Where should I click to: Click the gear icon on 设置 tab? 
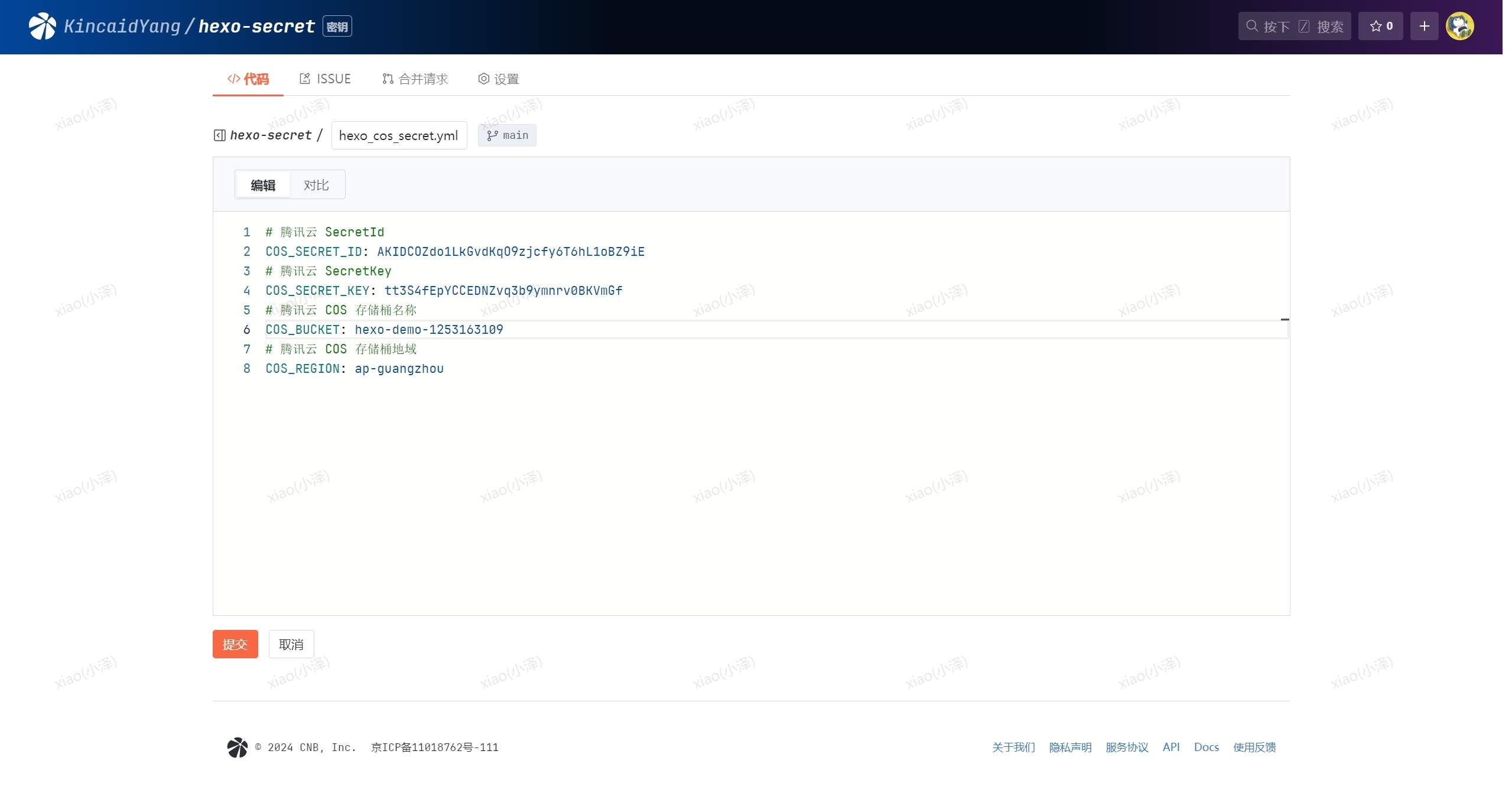coord(483,79)
